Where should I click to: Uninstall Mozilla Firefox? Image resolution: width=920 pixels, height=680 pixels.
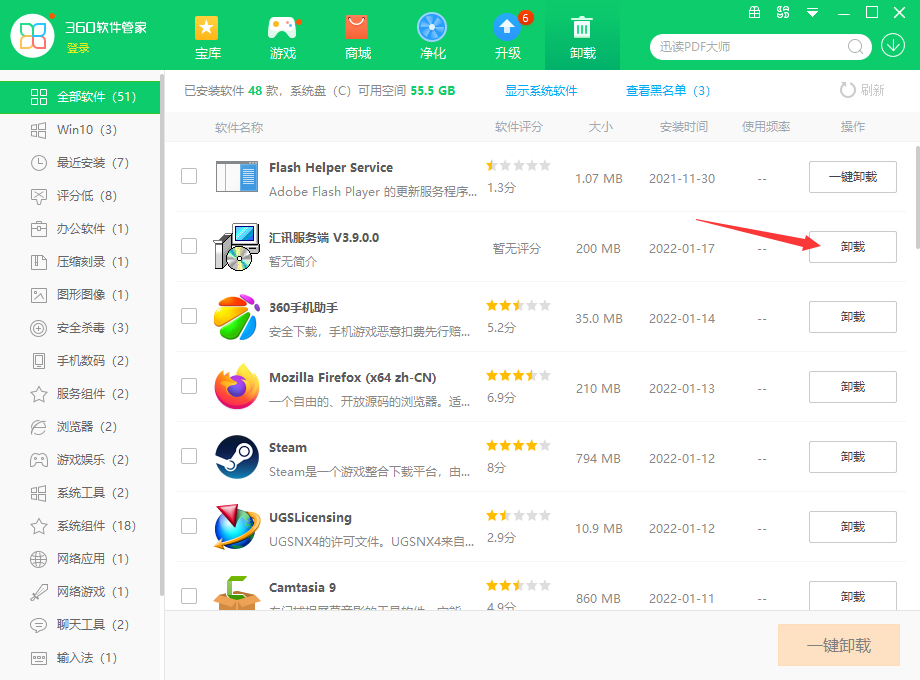pyautogui.click(x=853, y=387)
